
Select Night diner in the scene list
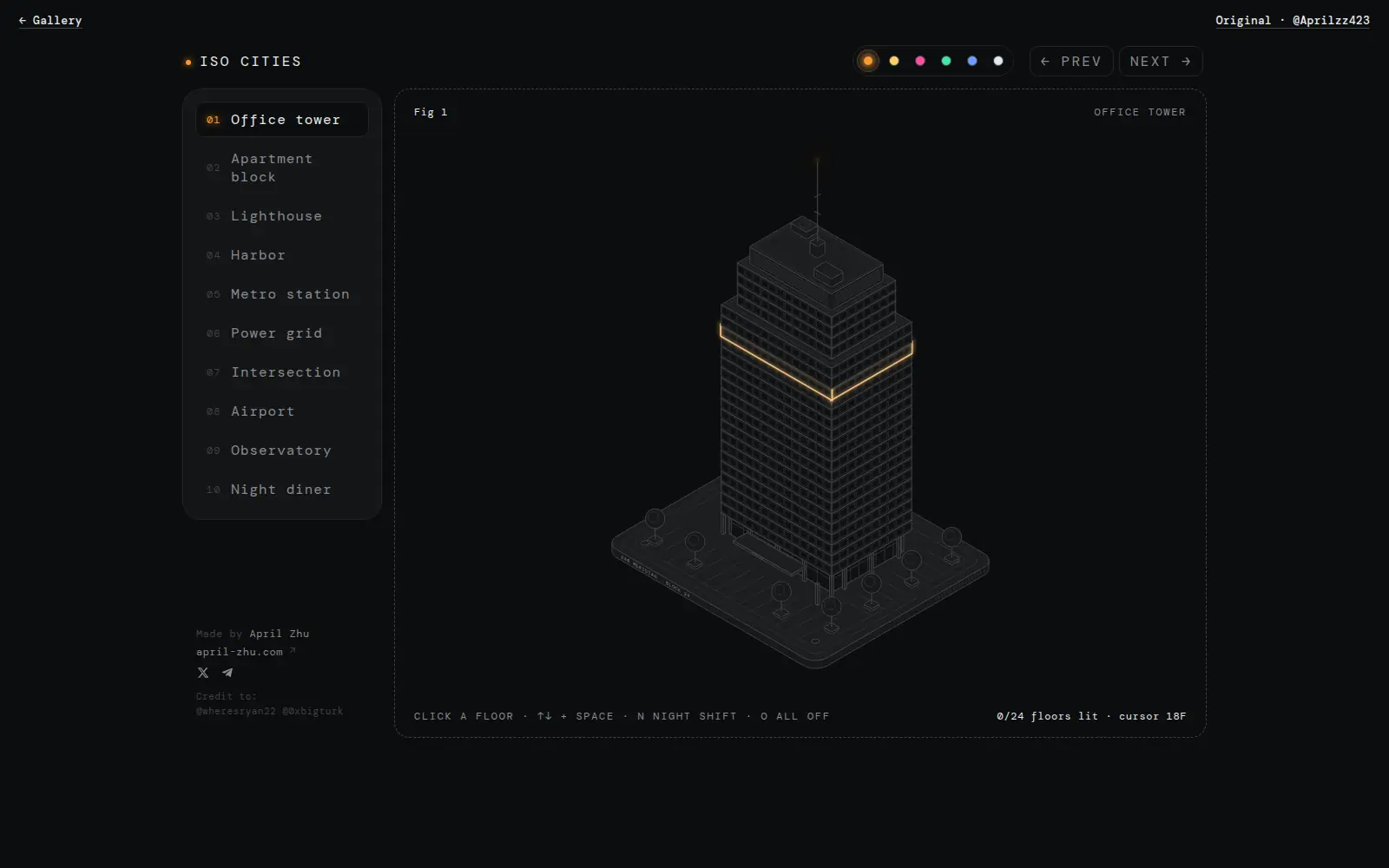[x=282, y=490]
